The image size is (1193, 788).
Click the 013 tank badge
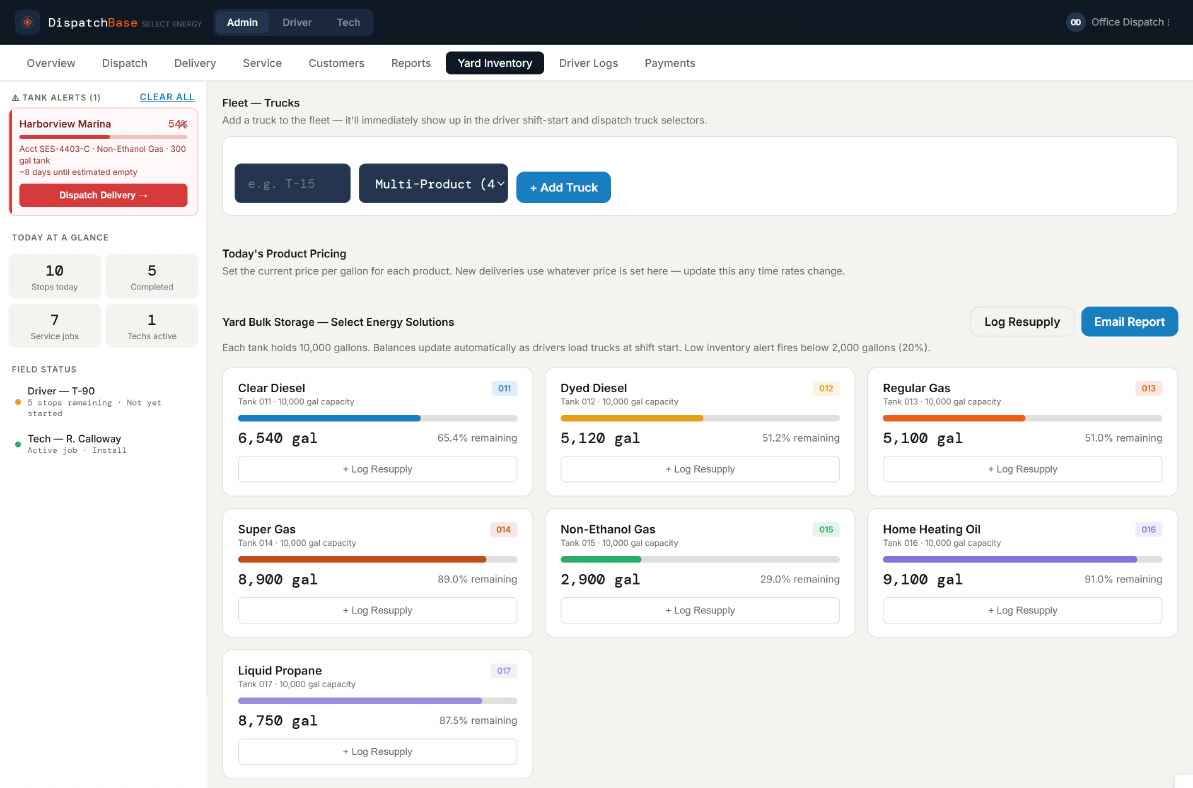point(1149,389)
